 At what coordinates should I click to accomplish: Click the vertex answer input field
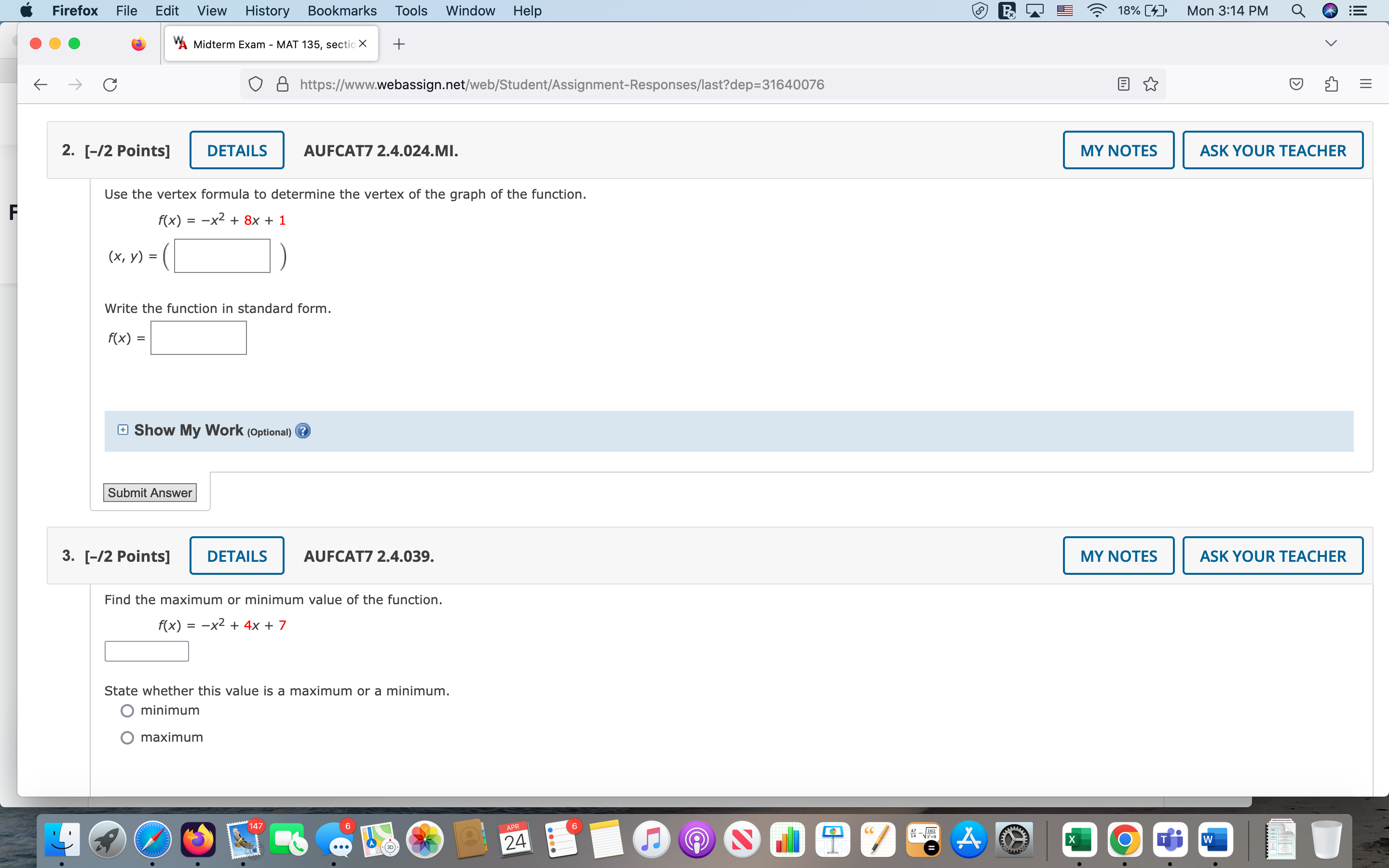(x=221, y=256)
